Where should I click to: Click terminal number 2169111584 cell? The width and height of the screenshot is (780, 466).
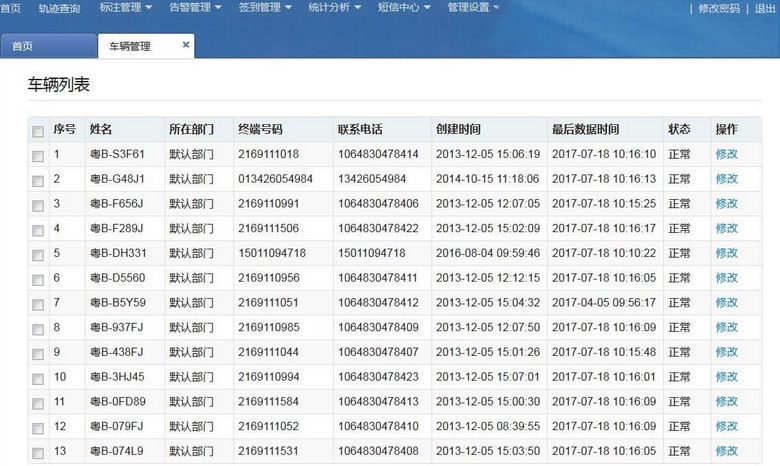[268, 401]
